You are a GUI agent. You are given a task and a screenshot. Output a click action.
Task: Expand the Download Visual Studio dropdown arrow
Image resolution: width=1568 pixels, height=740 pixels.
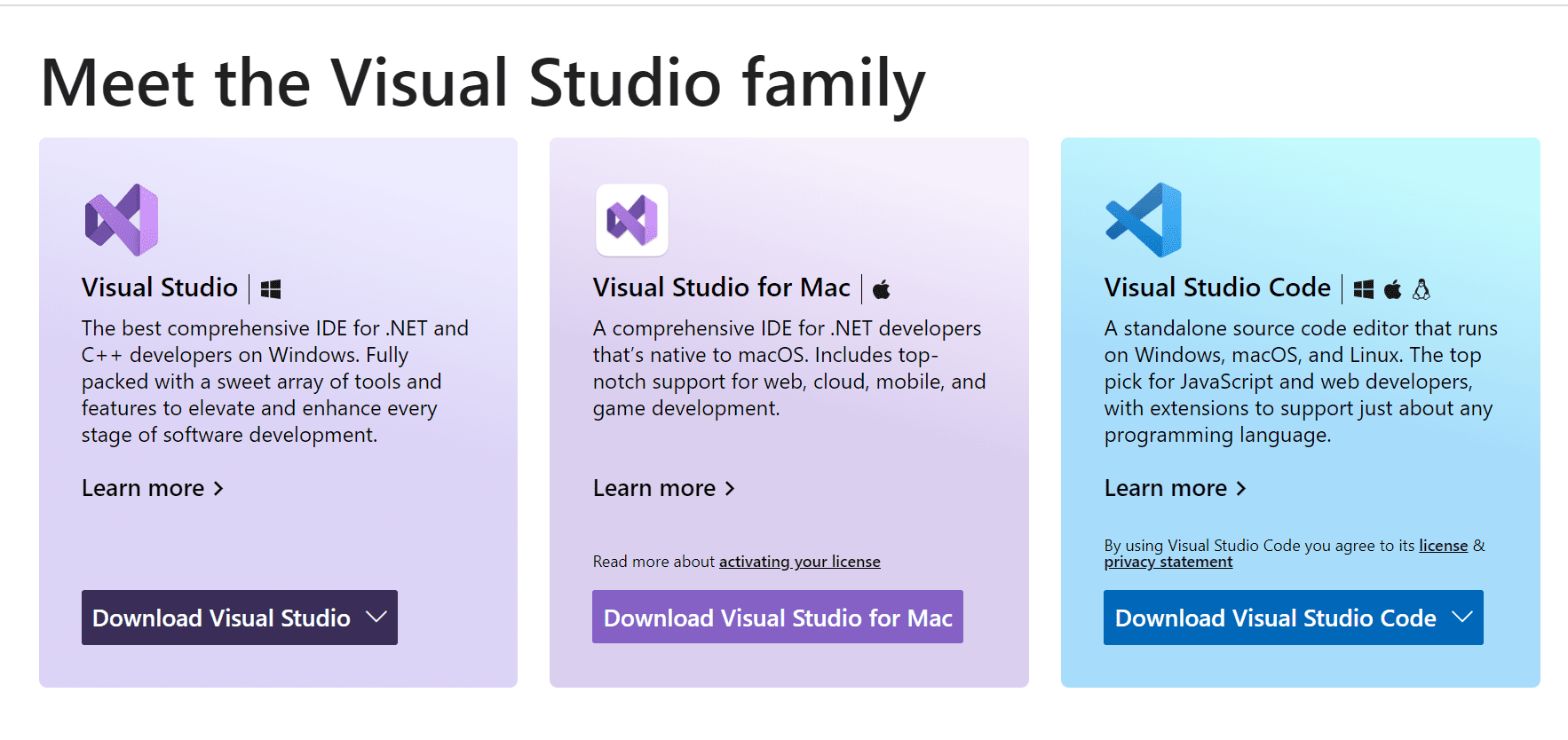(376, 617)
